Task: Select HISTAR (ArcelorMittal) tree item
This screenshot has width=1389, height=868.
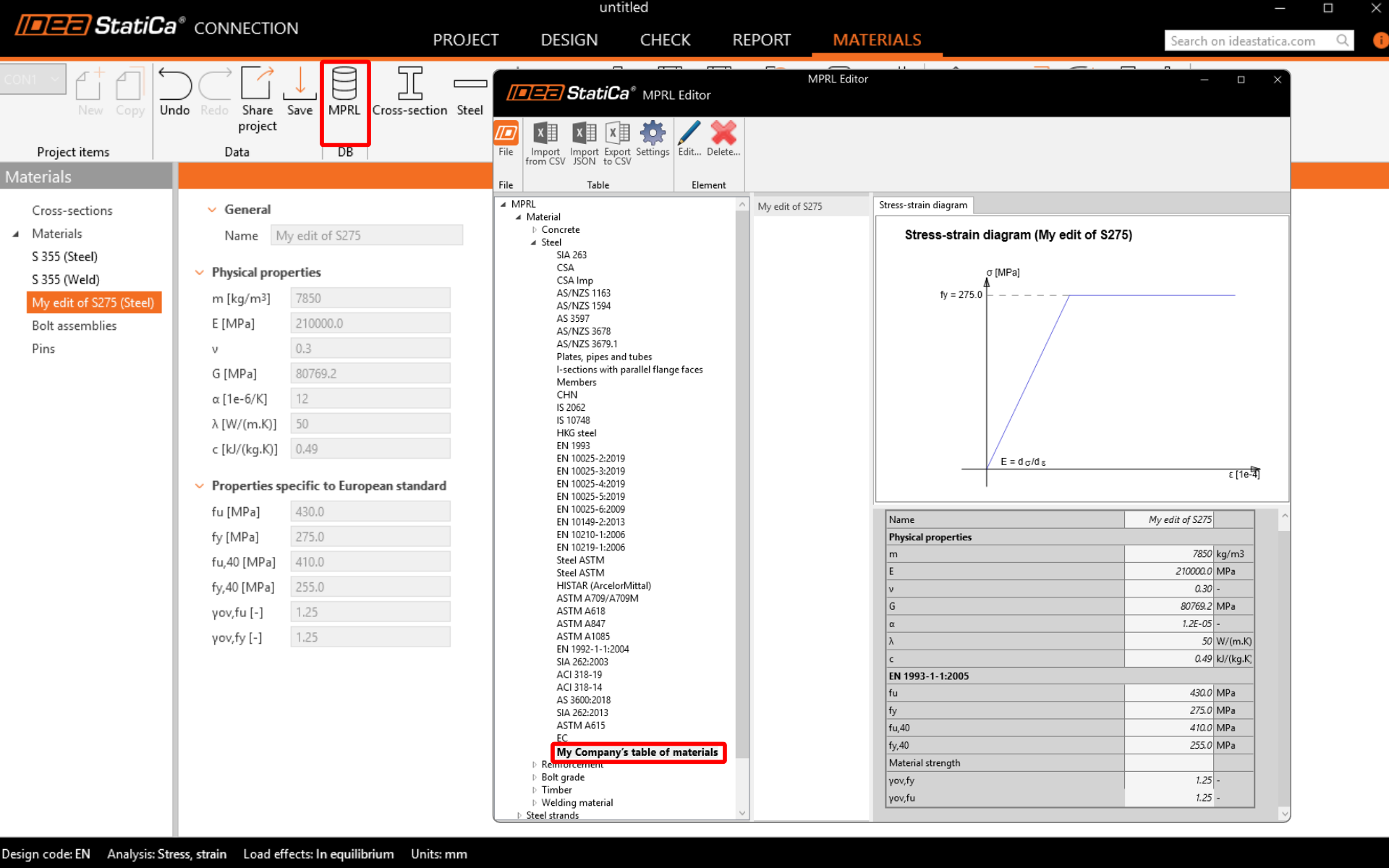Action: click(603, 586)
